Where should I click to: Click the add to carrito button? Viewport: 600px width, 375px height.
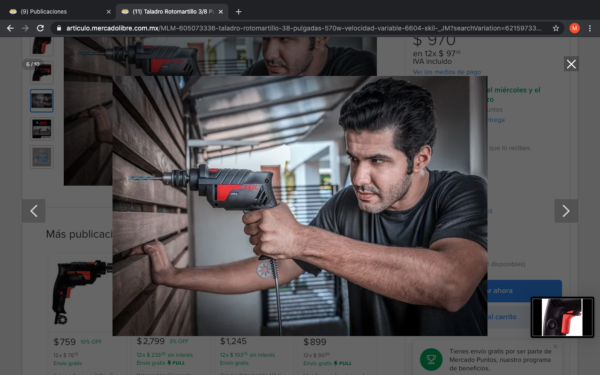(x=509, y=317)
